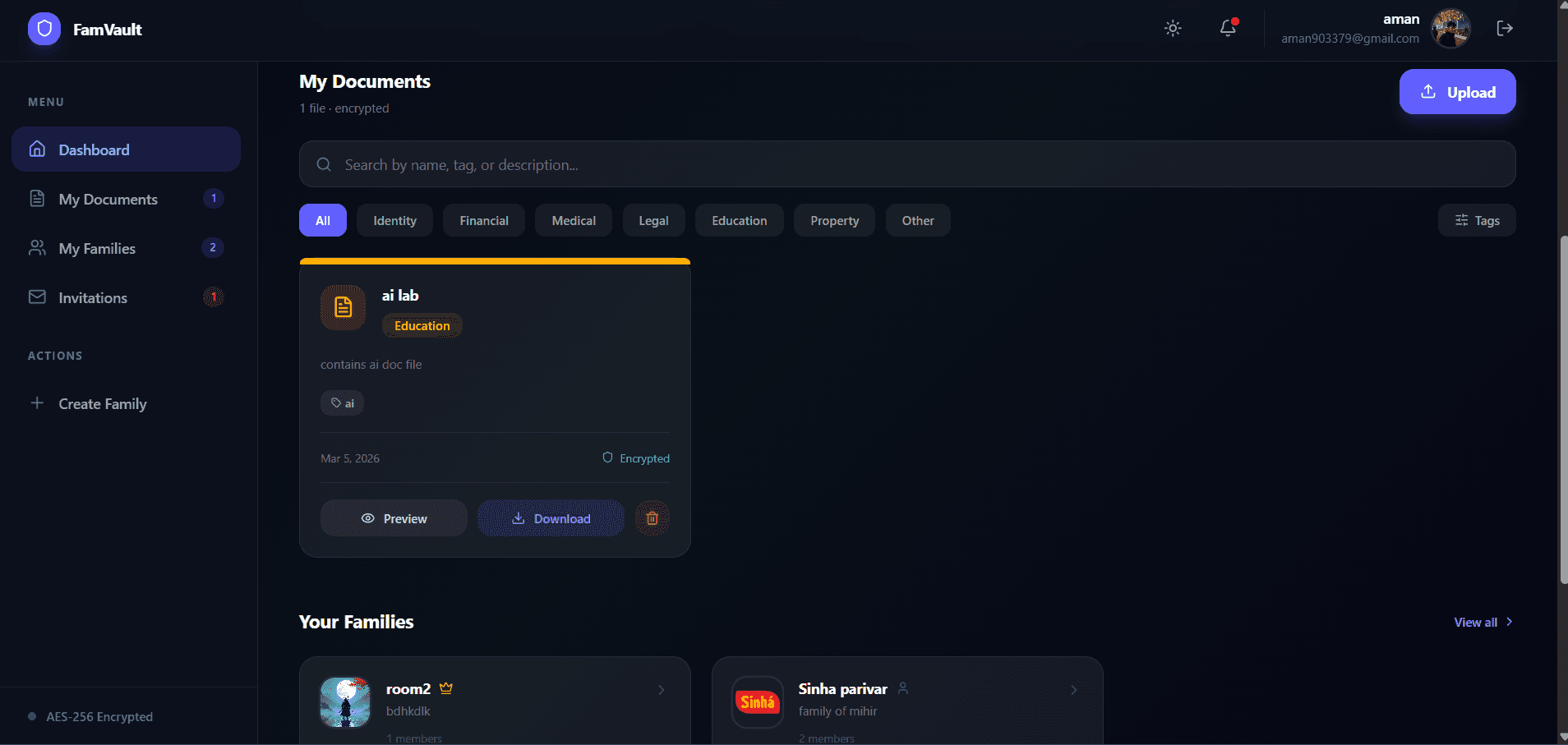Viewport: 1568px width, 745px height.
Task: Filter by Property category
Action: pyautogui.click(x=834, y=220)
